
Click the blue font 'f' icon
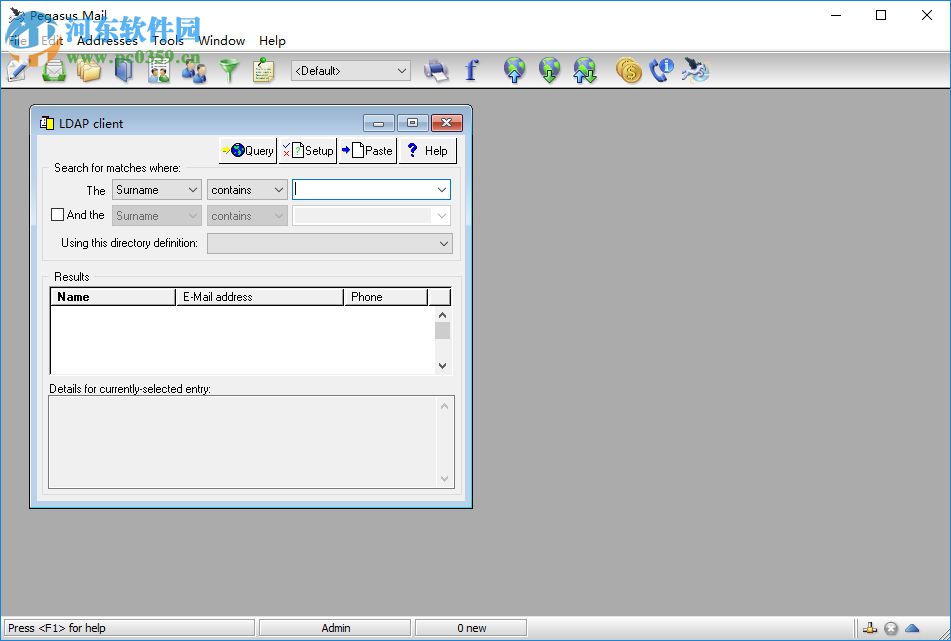pos(471,70)
